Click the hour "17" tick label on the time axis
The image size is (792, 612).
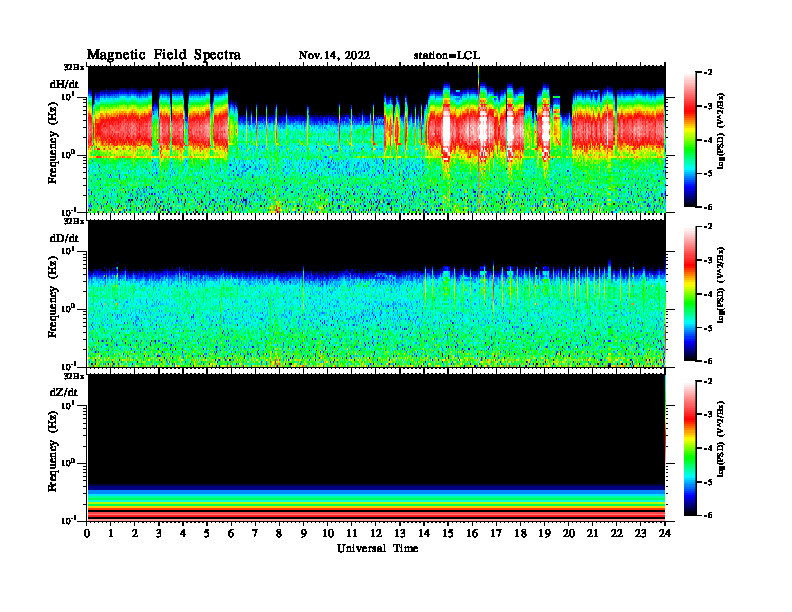click(x=496, y=533)
